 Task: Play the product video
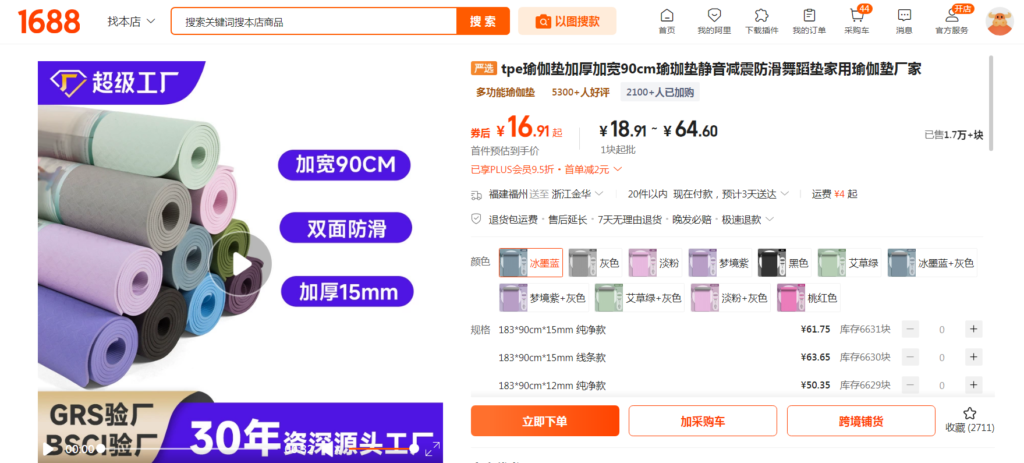tap(241, 263)
